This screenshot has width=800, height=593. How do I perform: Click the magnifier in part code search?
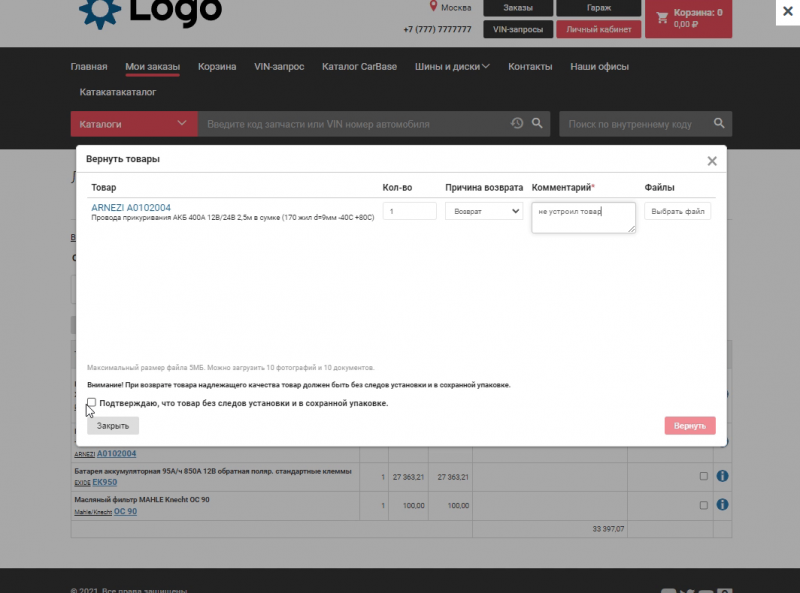(x=537, y=124)
